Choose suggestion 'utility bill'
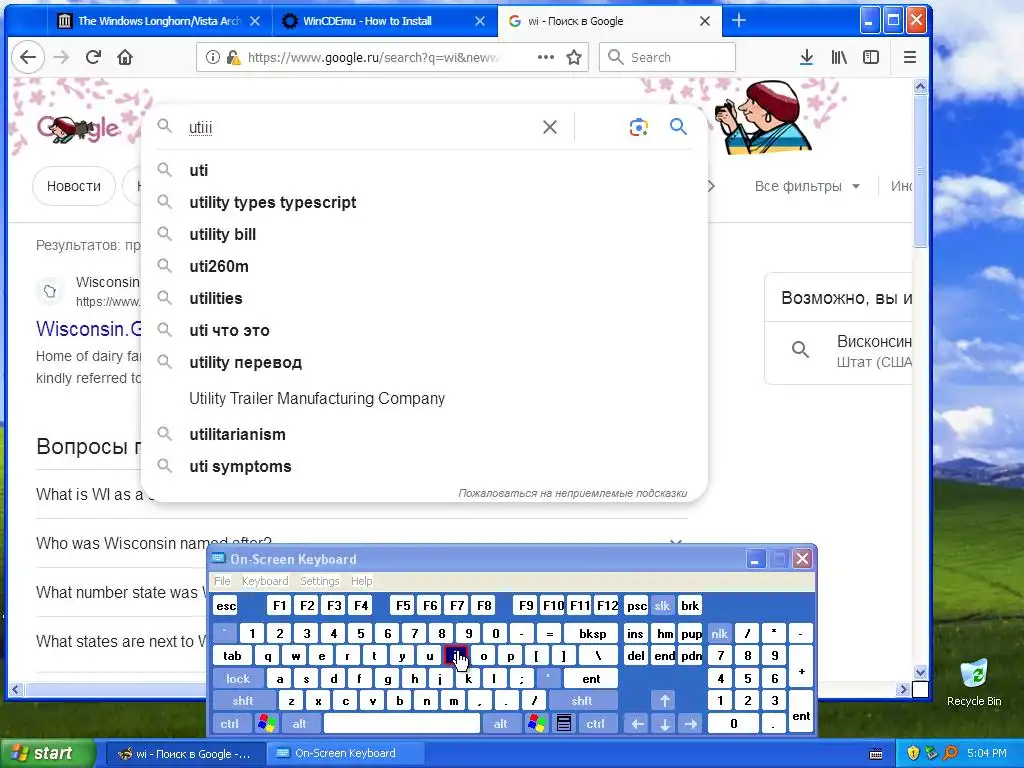This screenshot has height=768, width=1024. 424,234
